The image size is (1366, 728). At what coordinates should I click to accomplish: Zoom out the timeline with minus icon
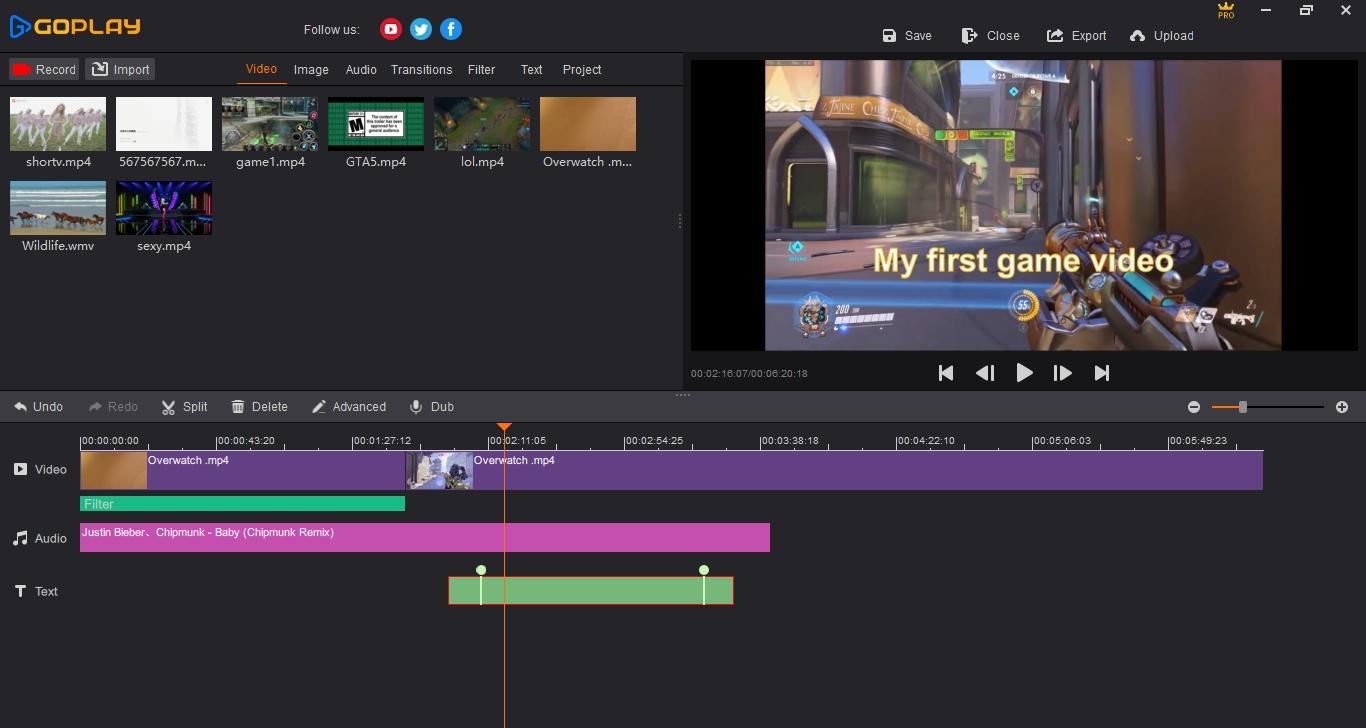pyautogui.click(x=1194, y=407)
